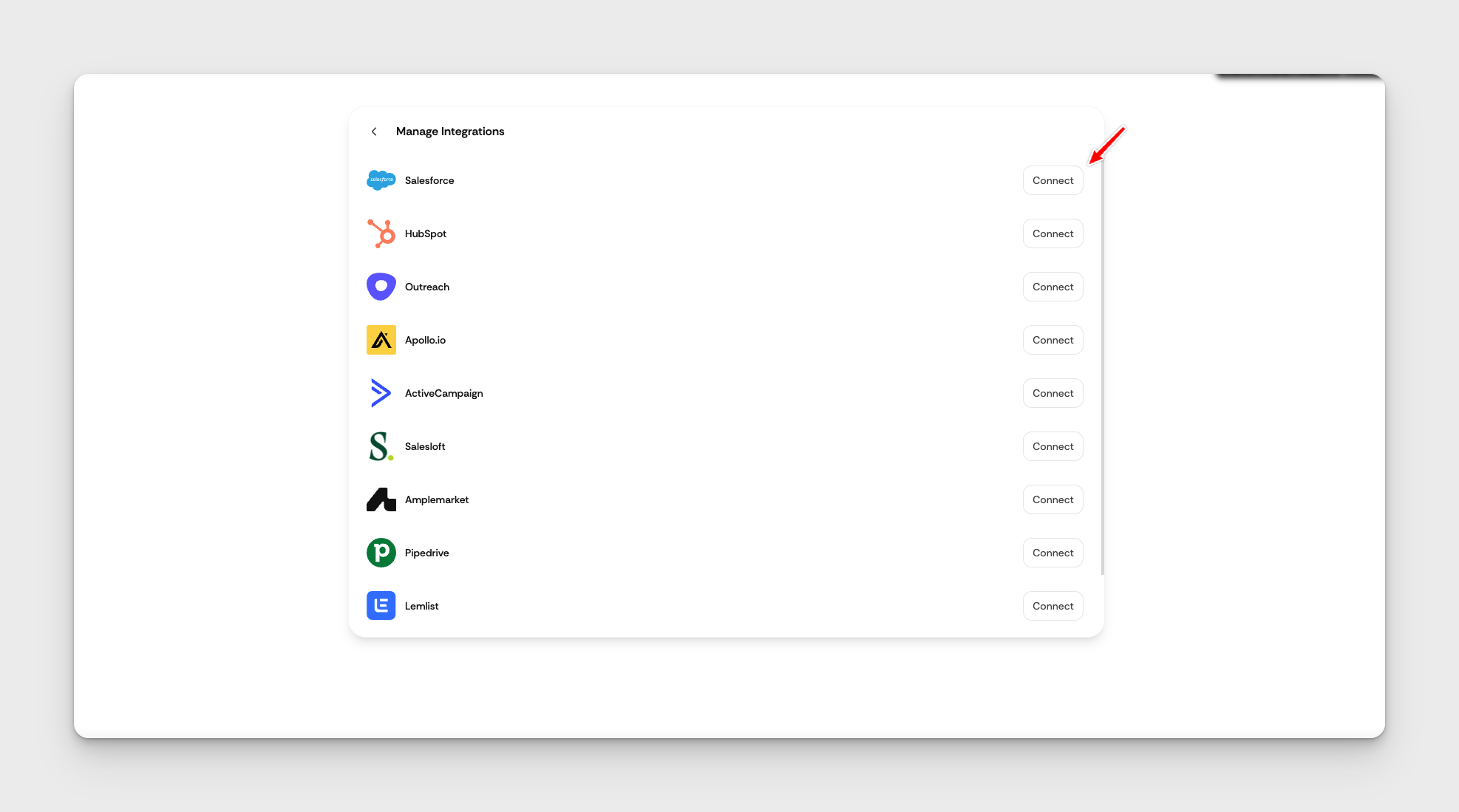1459x812 pixels.
Task: Click the Apollo.io yellow logo icon
Action: tap(381, 340)
